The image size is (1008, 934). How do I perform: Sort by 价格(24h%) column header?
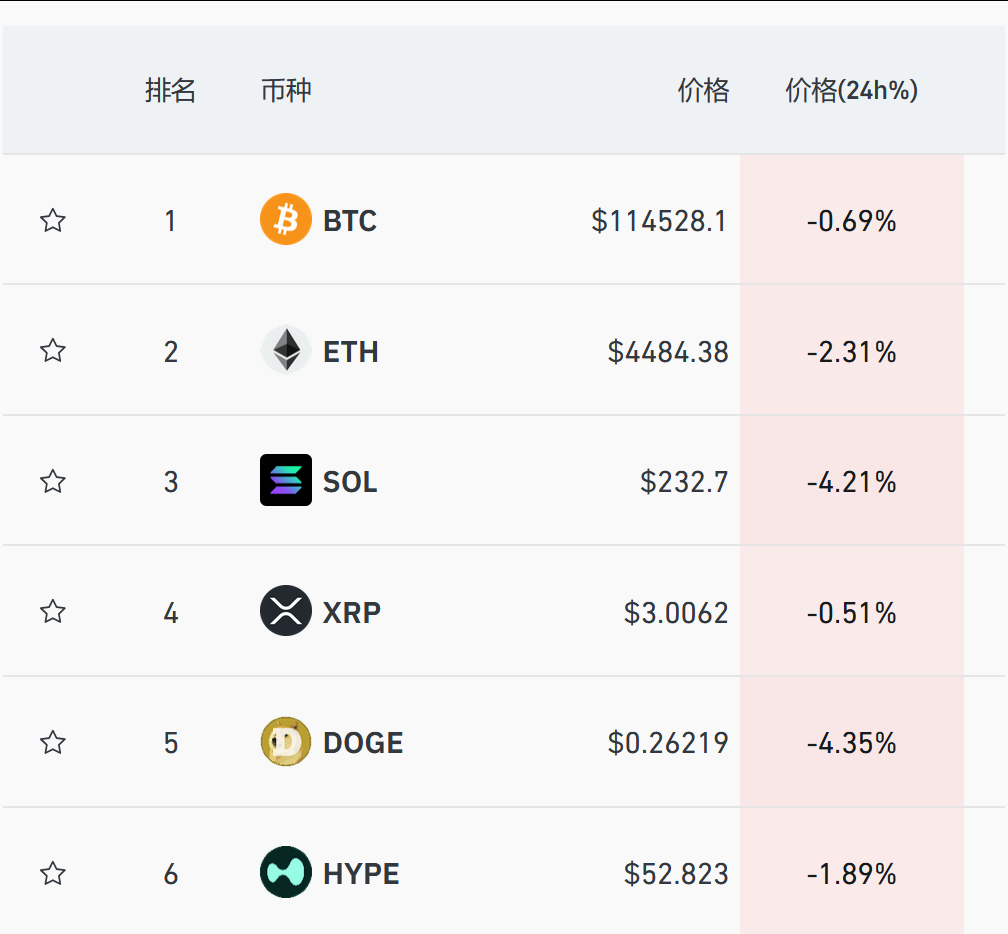[851, 90]
